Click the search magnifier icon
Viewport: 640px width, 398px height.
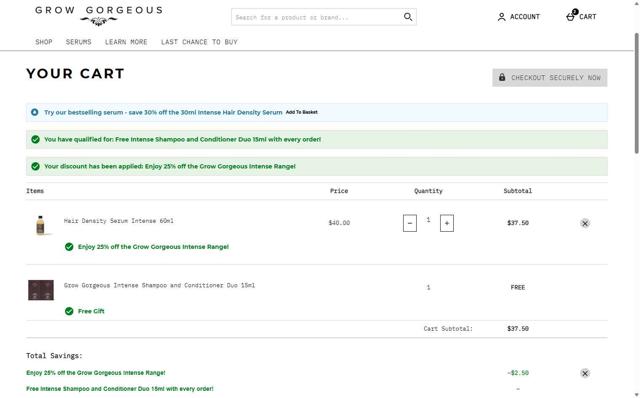click(408, 17)
